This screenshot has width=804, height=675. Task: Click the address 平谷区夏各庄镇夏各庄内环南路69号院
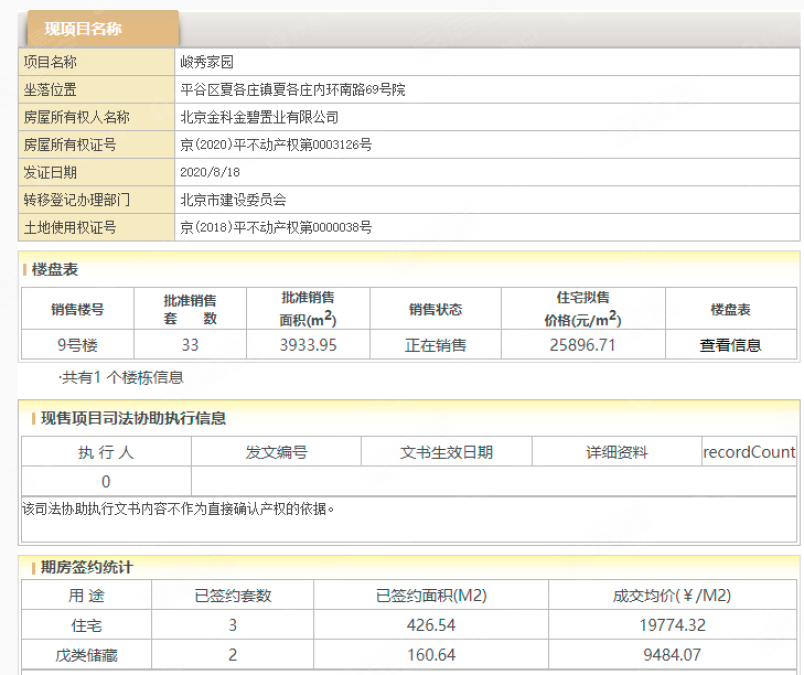(x=293, y=90)
